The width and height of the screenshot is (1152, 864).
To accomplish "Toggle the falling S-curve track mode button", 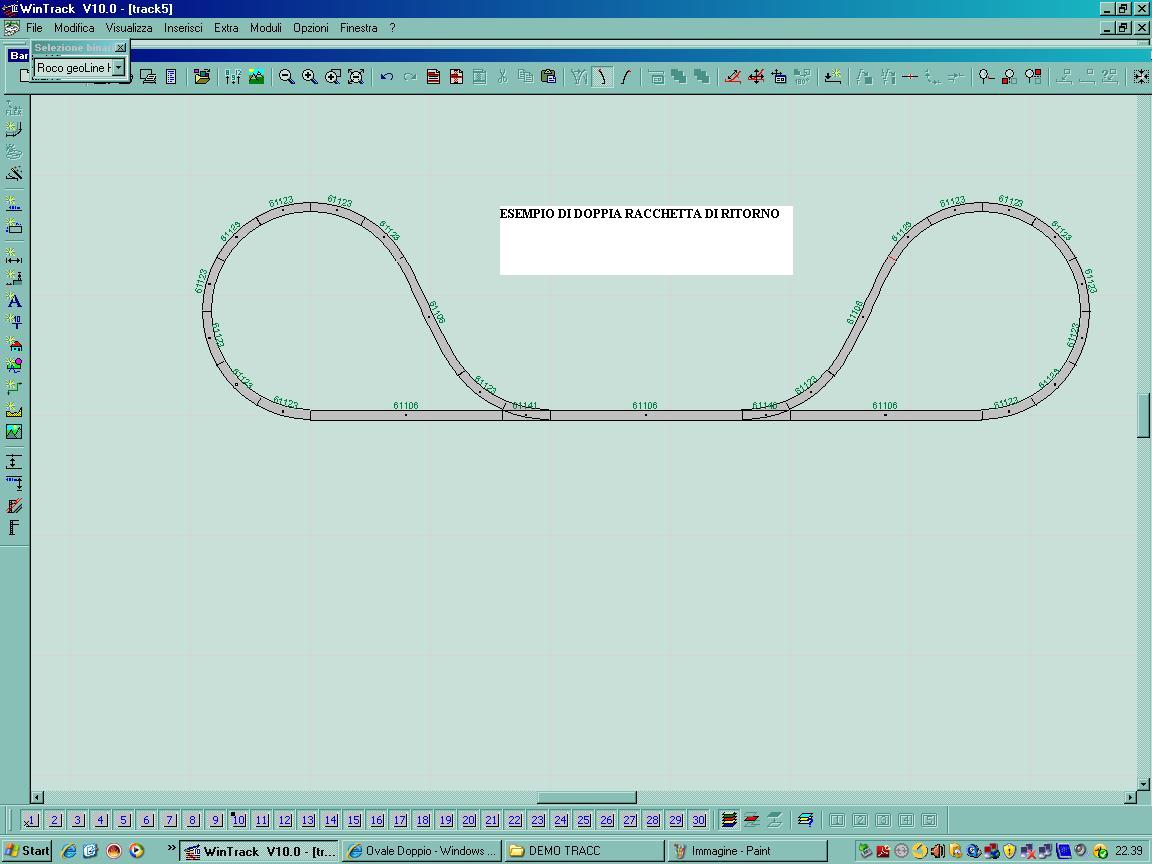I will click(602, 76).
